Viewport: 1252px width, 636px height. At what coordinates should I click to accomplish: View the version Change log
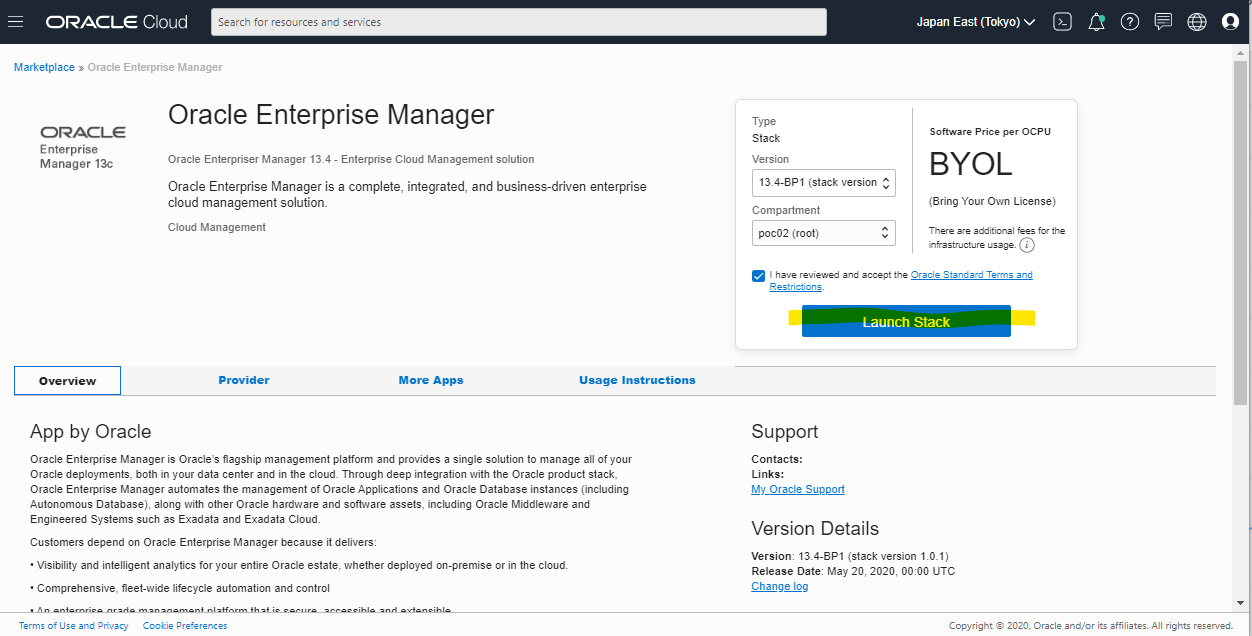[779, 586]
